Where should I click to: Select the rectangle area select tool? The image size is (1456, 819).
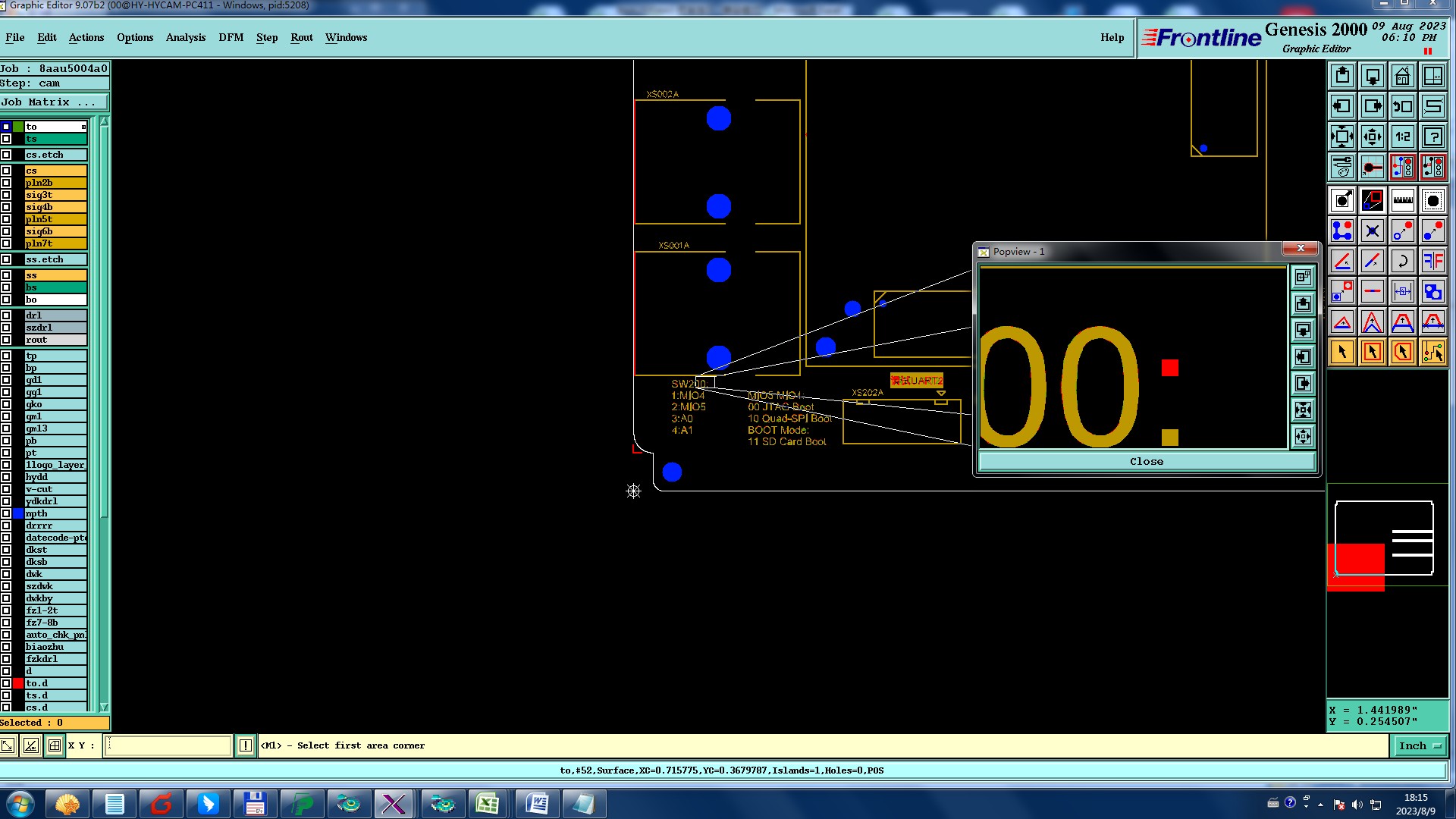pyautogui.click(x=1373, y=352)
